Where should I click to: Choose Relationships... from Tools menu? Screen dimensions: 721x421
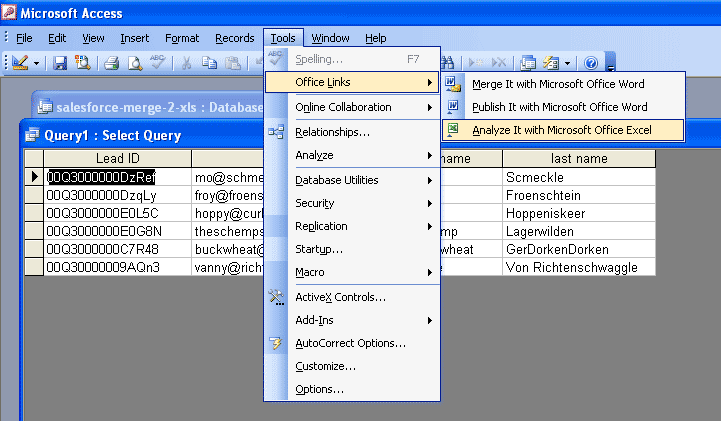click(x=352, y=132)
